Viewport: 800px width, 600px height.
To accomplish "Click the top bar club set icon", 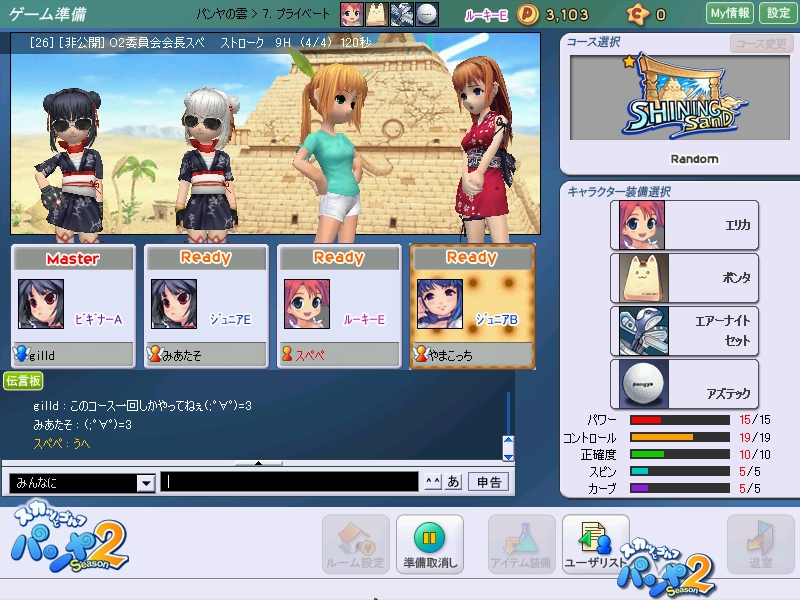I will (x=402, y=14).
